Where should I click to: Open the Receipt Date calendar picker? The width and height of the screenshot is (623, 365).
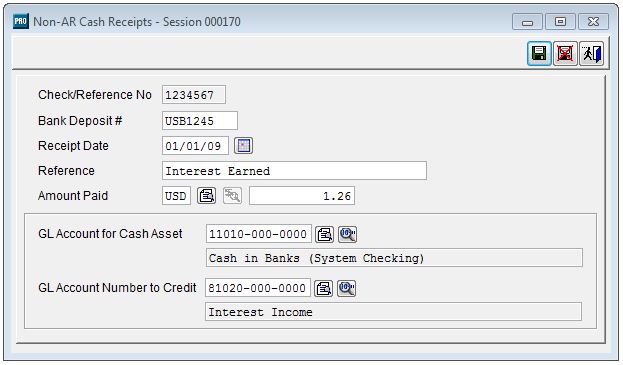click(x=243, y=145)
